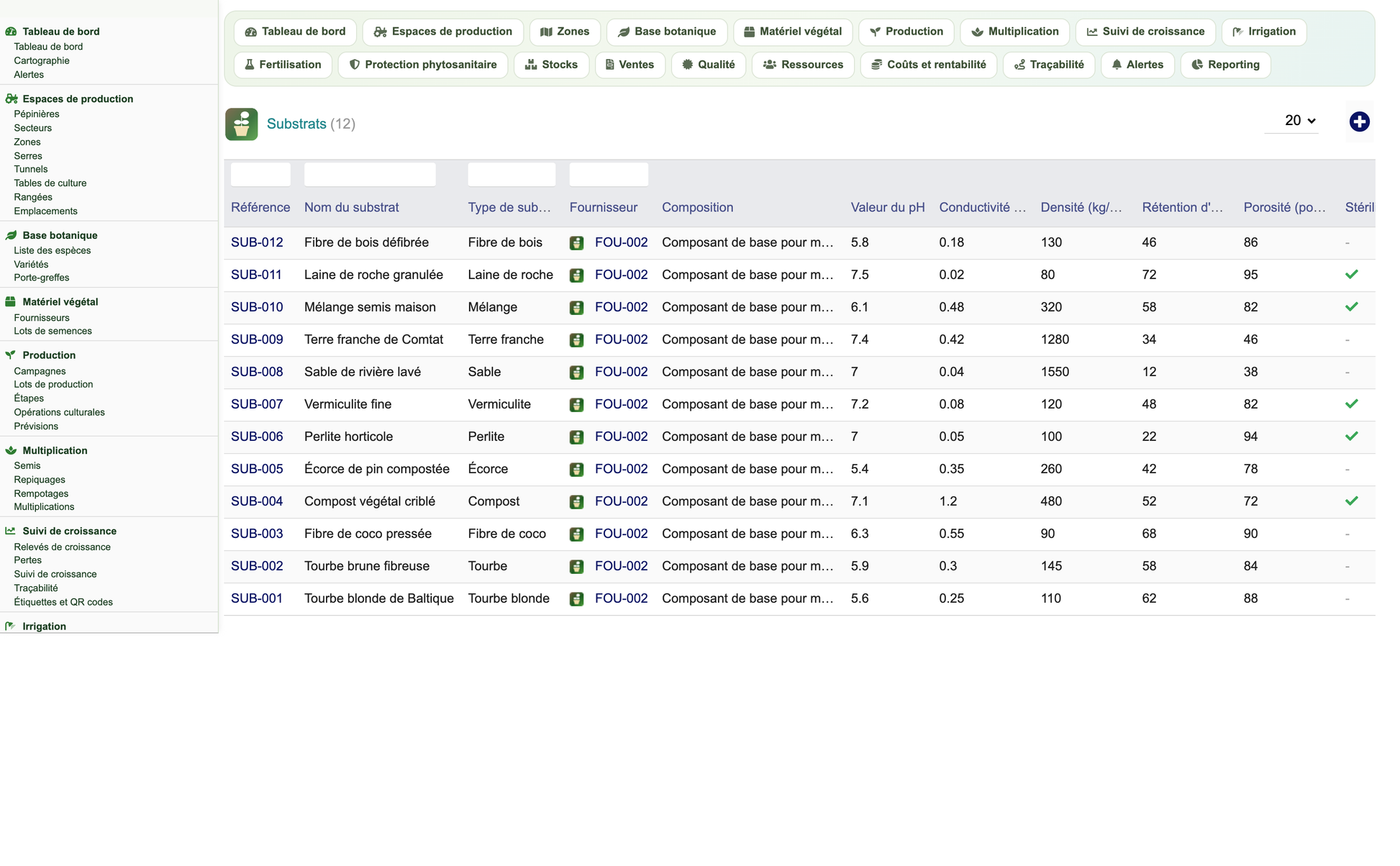Viewport: 1400px width, 866px height.
Task: Select the Production tab in the top bar
Action: click(x=906, y=32)
